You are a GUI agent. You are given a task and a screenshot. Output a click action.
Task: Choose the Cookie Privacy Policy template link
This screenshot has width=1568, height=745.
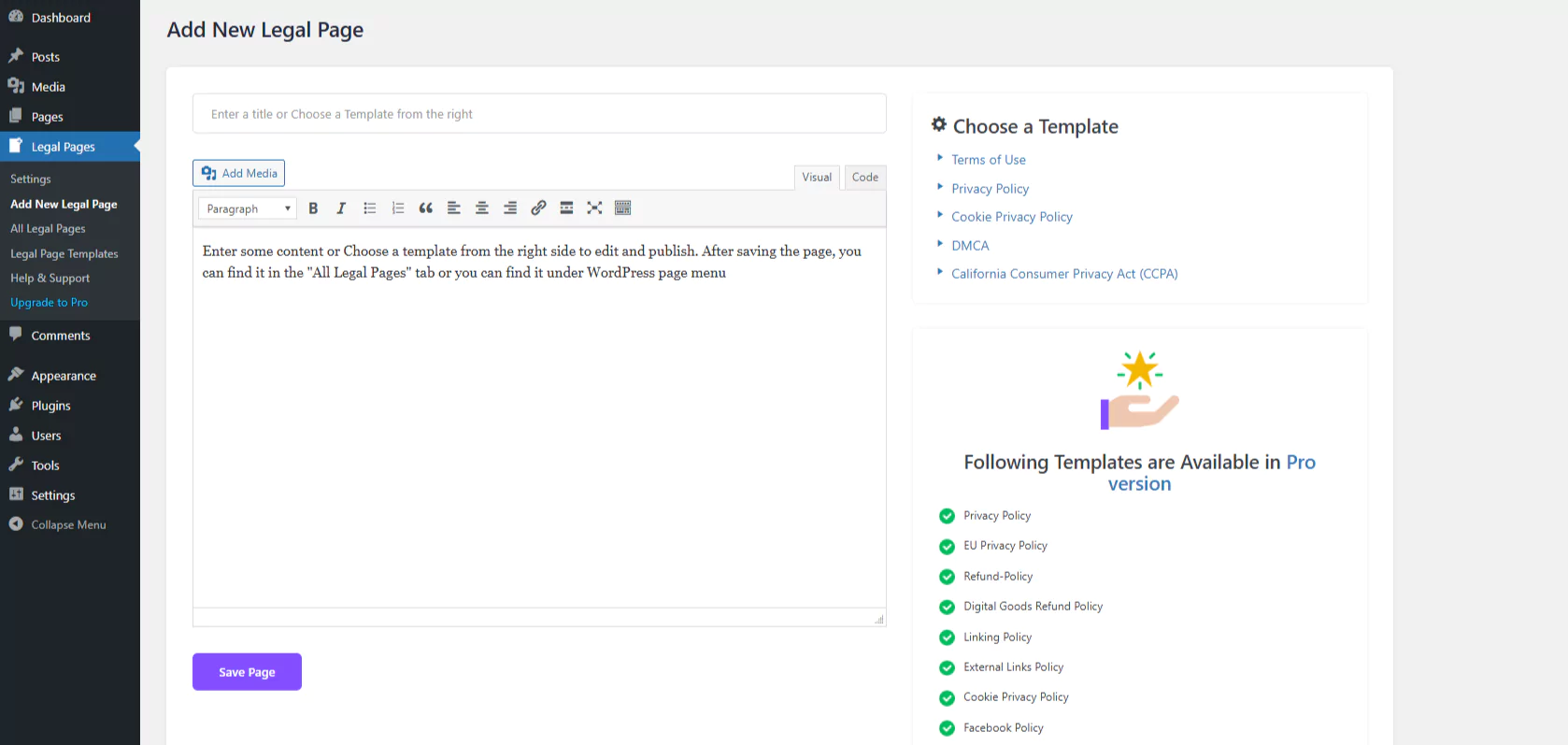(x=1012, y=217)
